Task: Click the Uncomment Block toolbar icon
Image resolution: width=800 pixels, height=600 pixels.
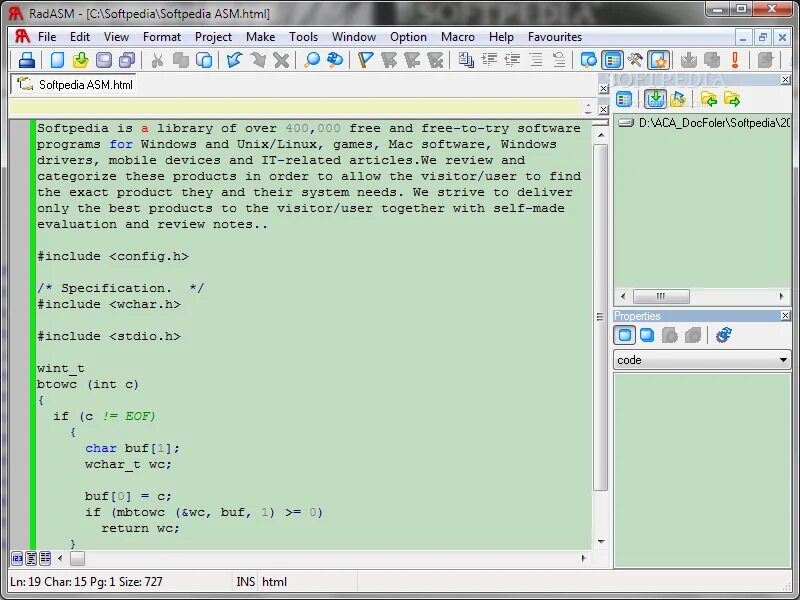Action: pyautogui.click(x=559, y=60)
